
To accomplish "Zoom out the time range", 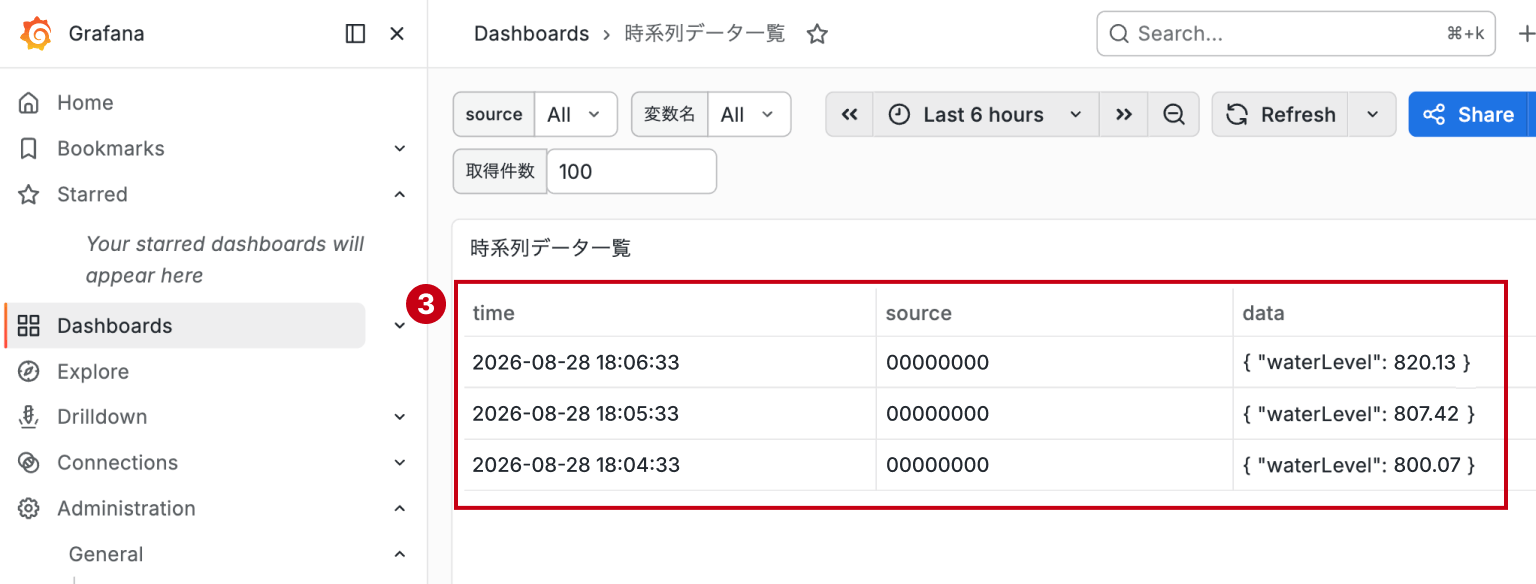I will 1174,115.
